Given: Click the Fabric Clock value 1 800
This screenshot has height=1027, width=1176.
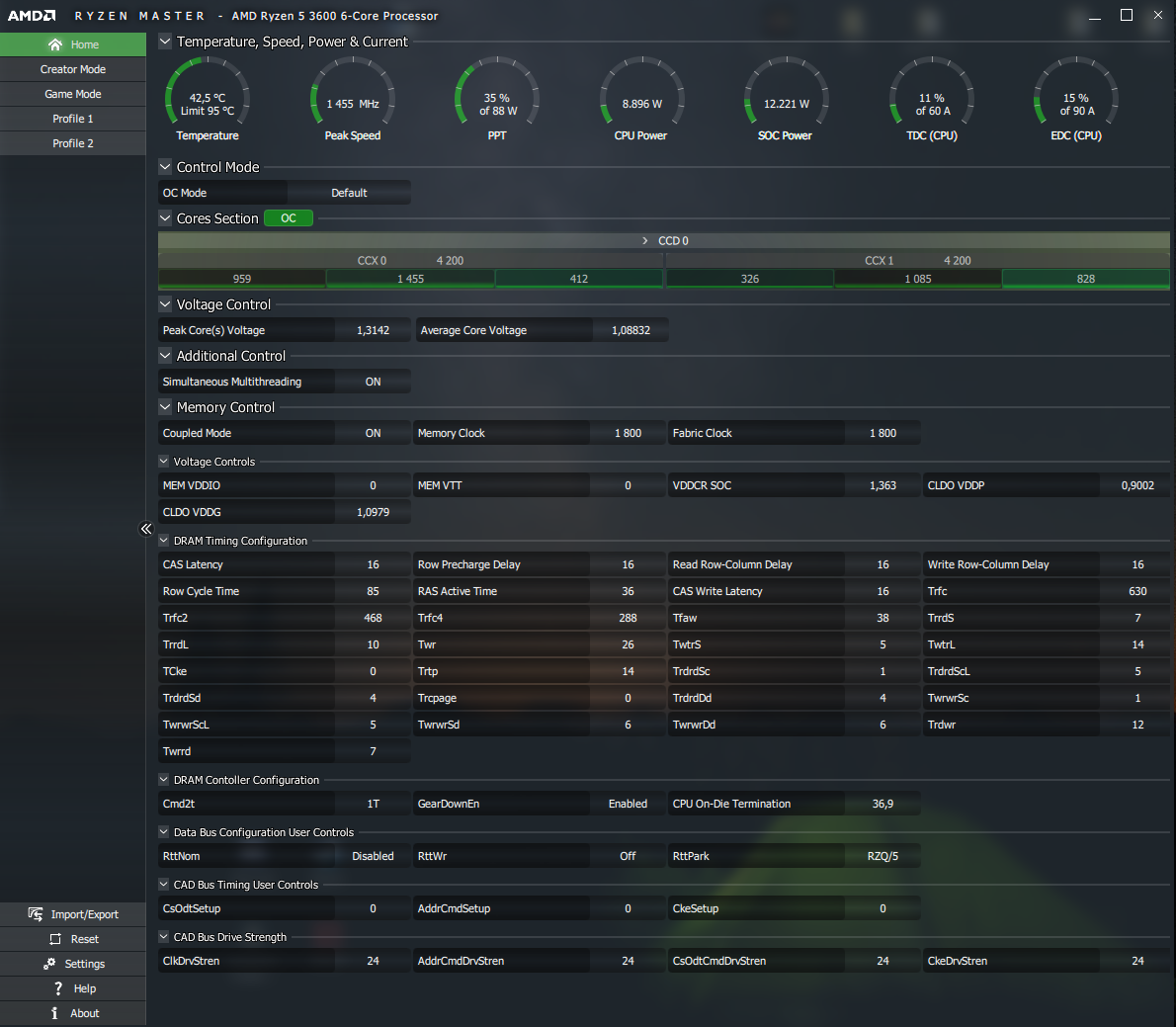Looking at the screenshot, I should tap(882, 433).
